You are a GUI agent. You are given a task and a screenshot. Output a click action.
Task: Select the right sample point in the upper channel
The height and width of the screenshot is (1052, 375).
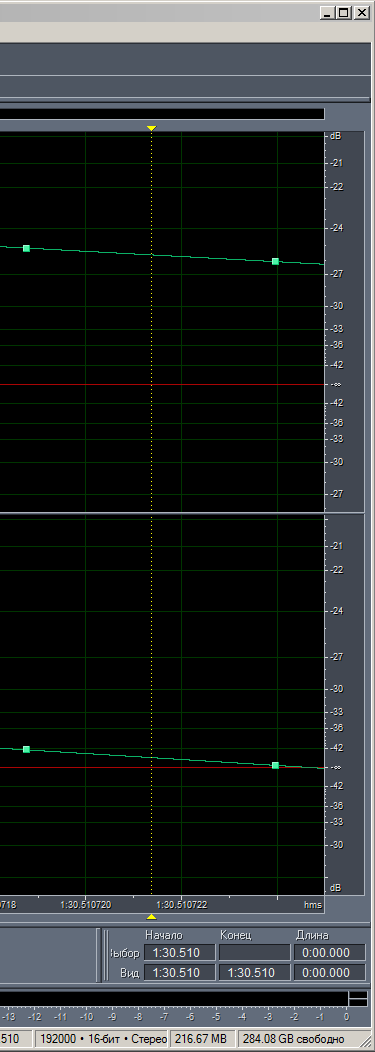pyautogui.click(x=276, y=261)
